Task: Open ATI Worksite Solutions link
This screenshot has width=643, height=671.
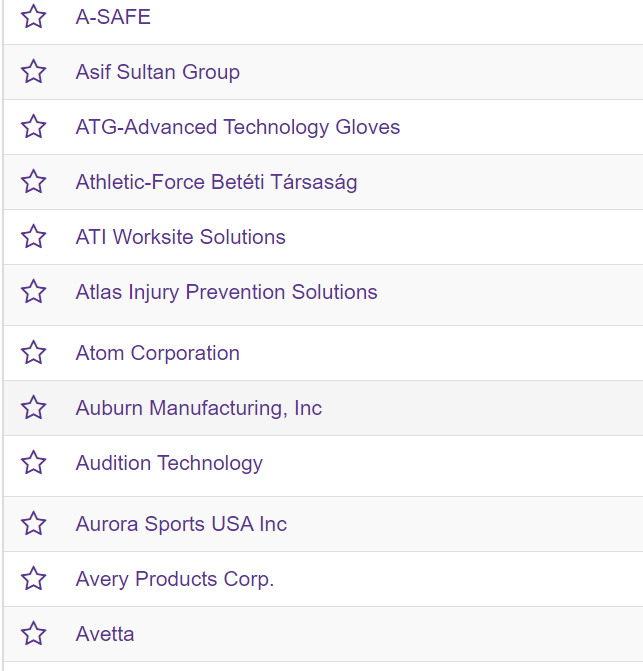Action: 181,237
